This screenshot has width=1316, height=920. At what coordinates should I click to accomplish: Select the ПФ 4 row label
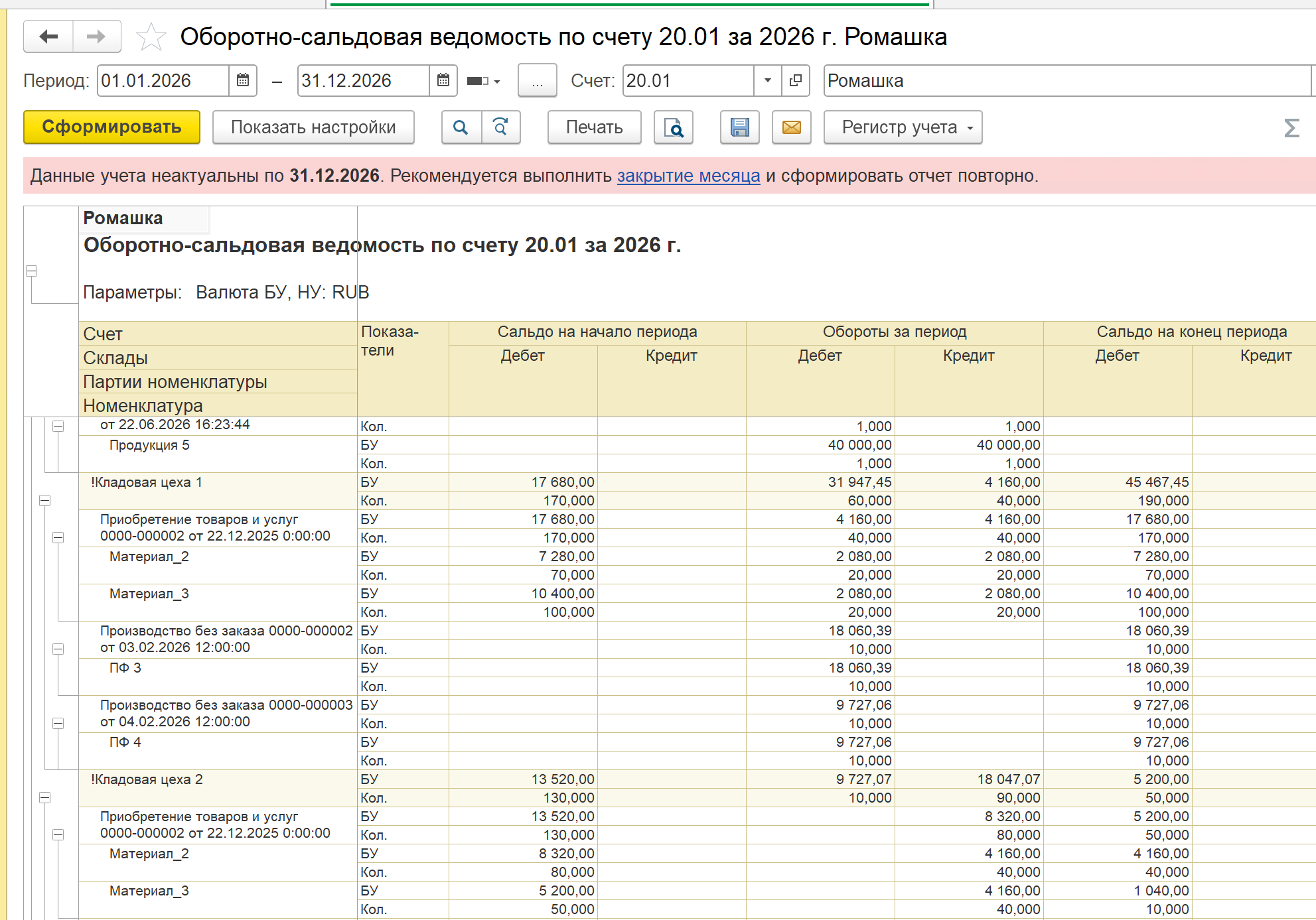pyautogui.click(x=125, y=742)
